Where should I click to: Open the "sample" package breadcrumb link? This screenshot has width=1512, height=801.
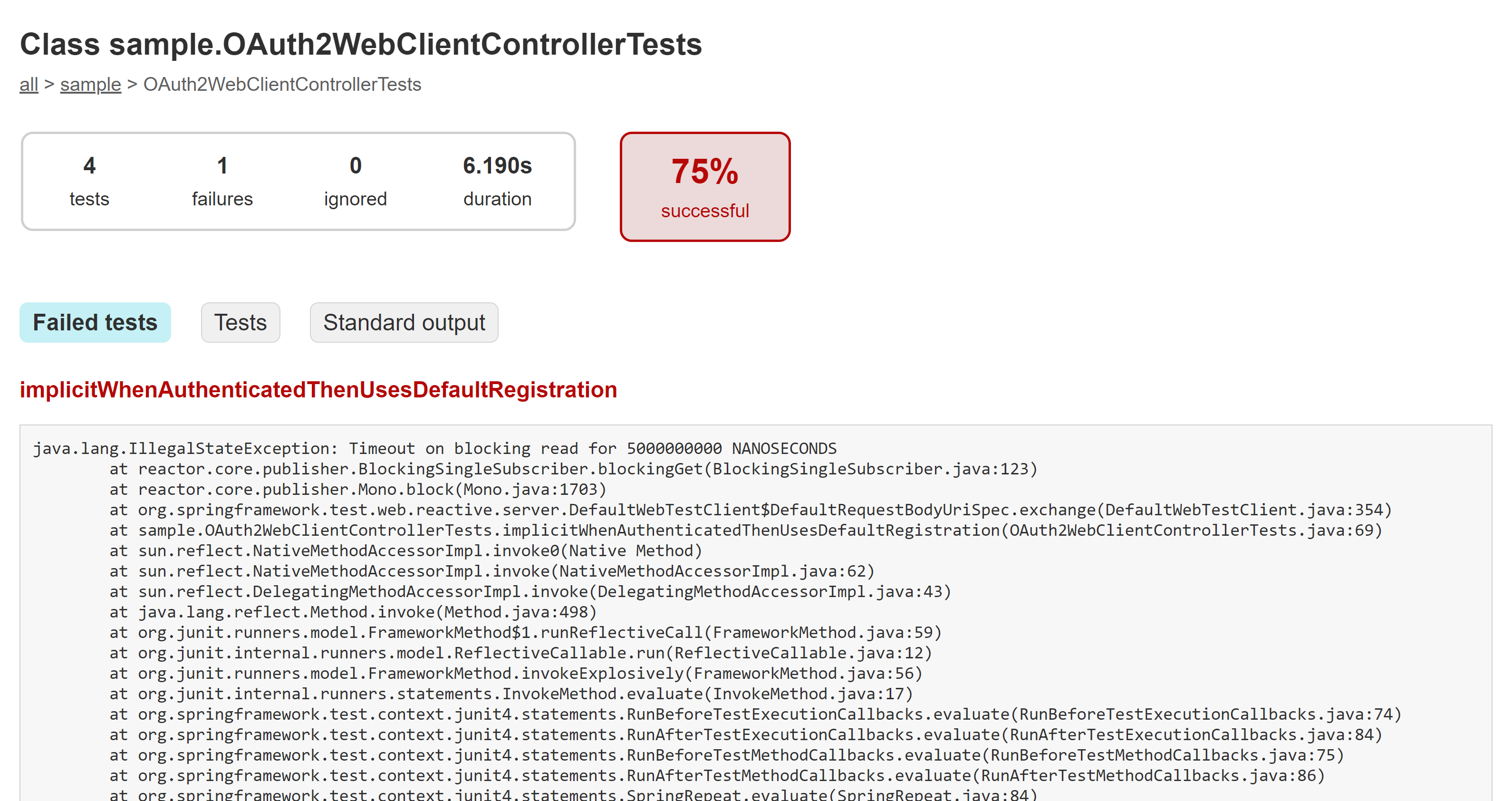coord(90,85)
